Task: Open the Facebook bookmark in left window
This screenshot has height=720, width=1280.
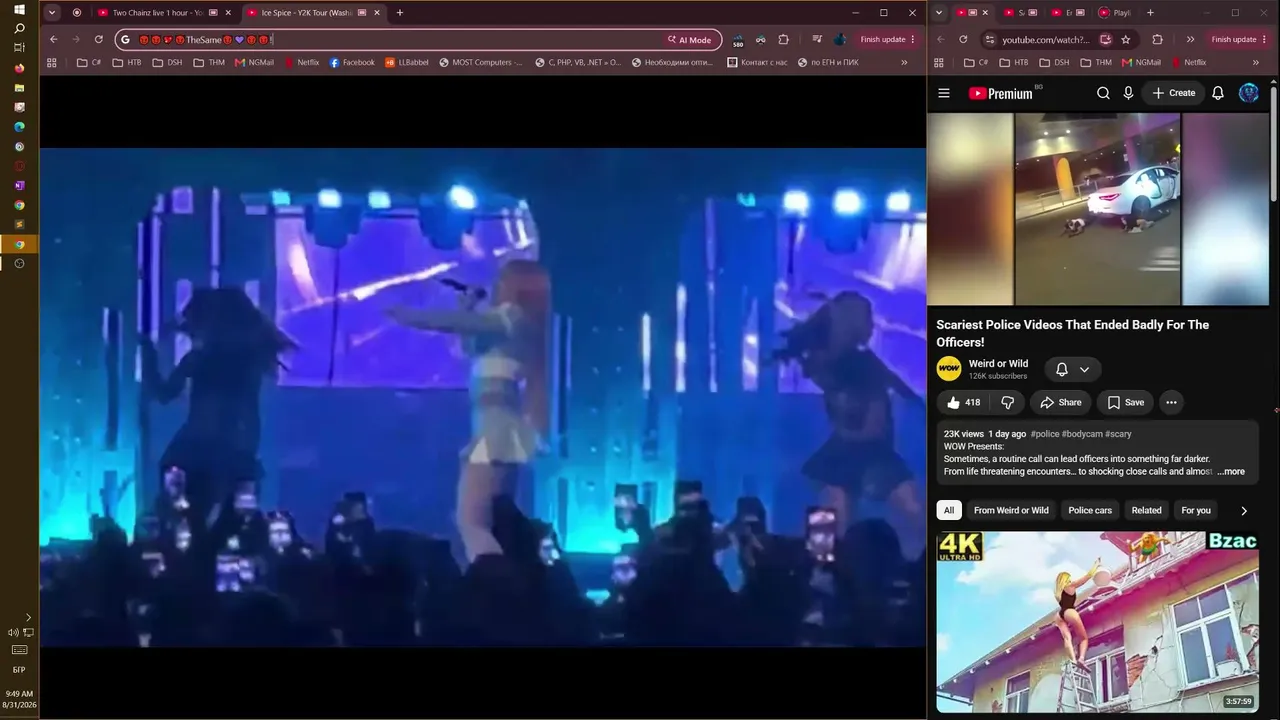Action: pos(352,62)
